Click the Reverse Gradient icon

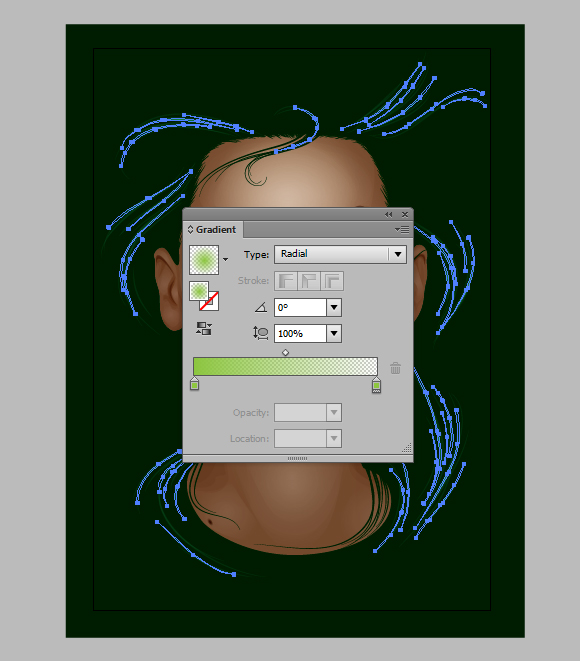tap(204, 328)
